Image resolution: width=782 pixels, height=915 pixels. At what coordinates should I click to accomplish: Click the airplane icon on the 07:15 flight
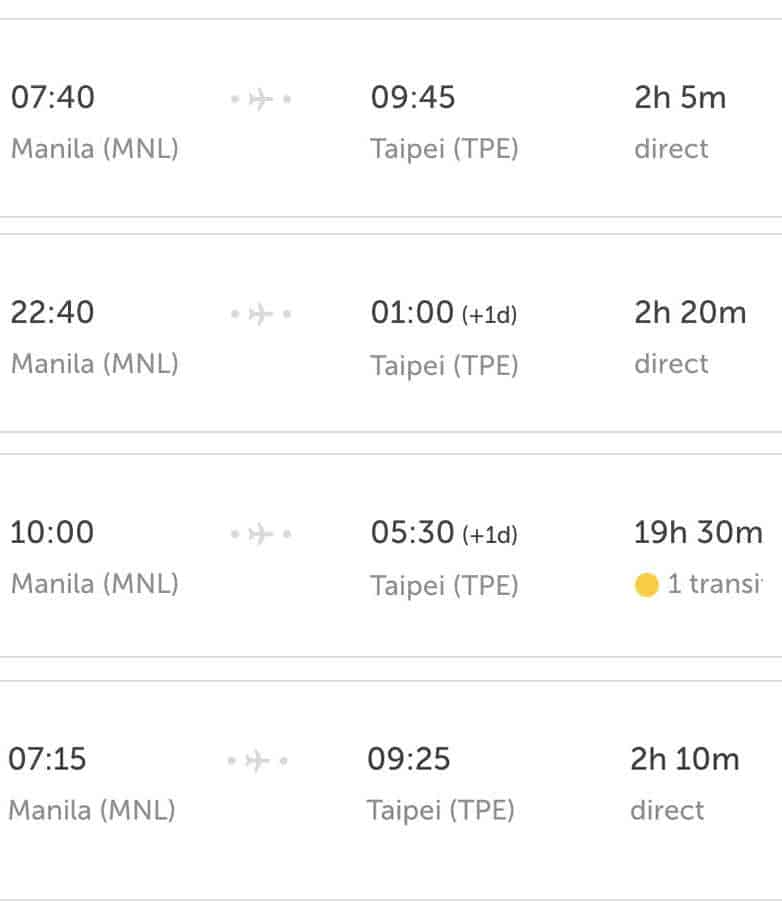257,761
